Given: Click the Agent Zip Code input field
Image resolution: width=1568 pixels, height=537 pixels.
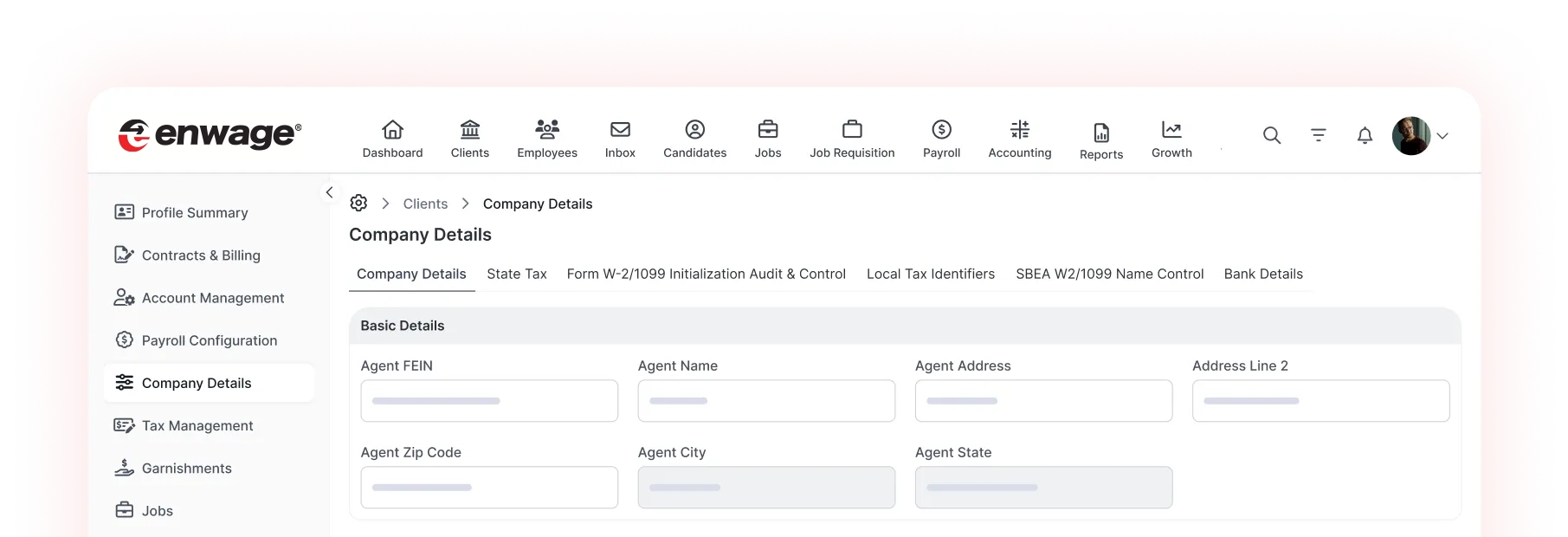Looking at the screenshot, I should click(489, 488).
